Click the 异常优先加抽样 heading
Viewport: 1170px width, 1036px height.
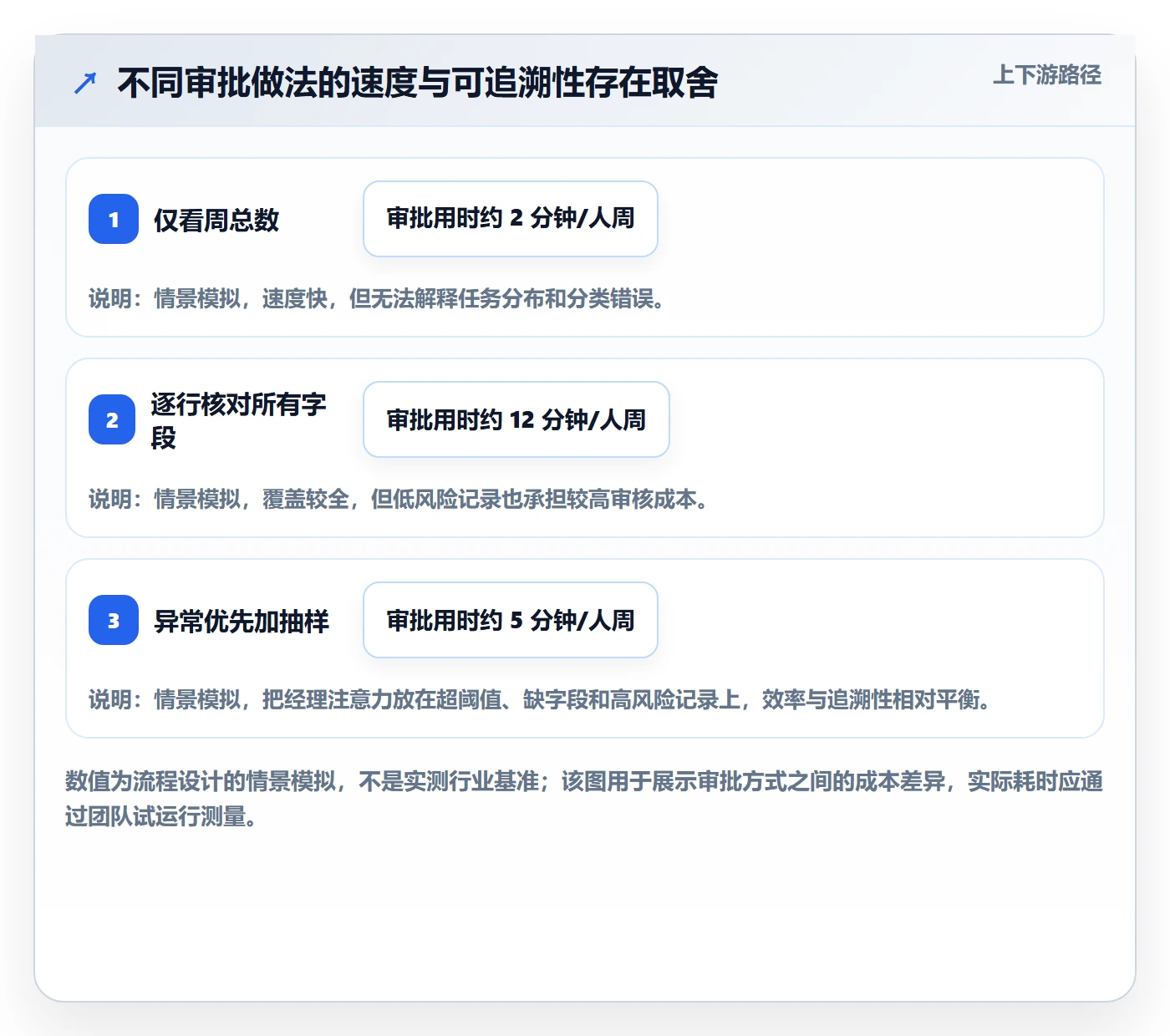tap(242, 621)
